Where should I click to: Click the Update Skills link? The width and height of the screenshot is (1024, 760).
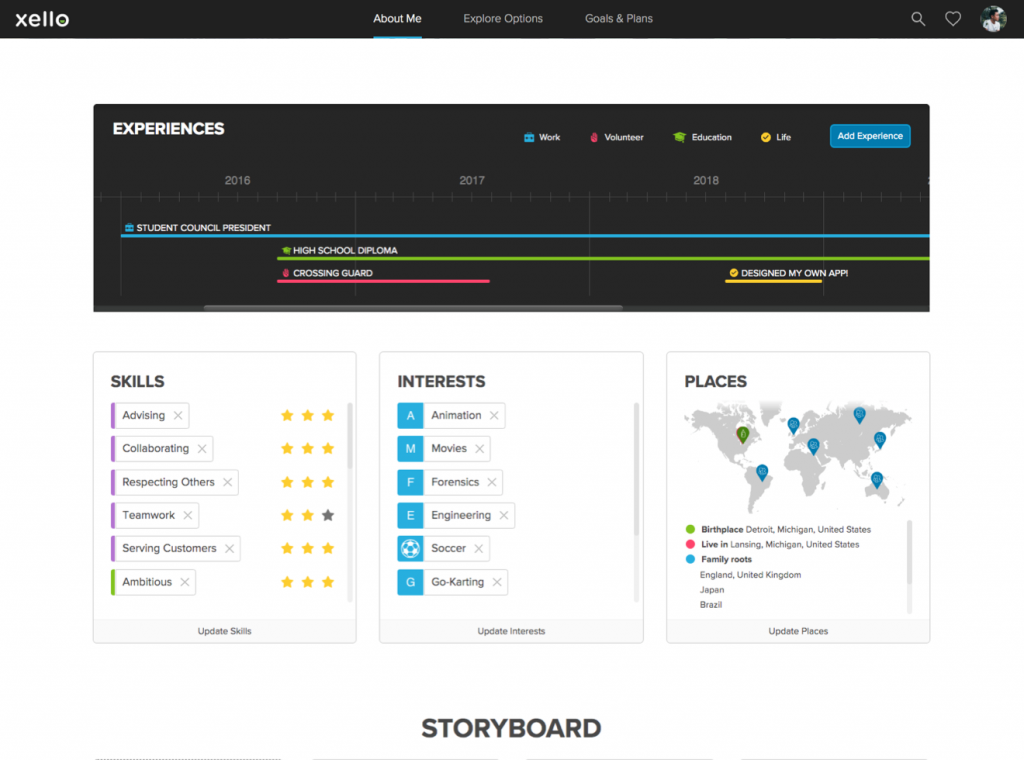(x=224, y=631)
